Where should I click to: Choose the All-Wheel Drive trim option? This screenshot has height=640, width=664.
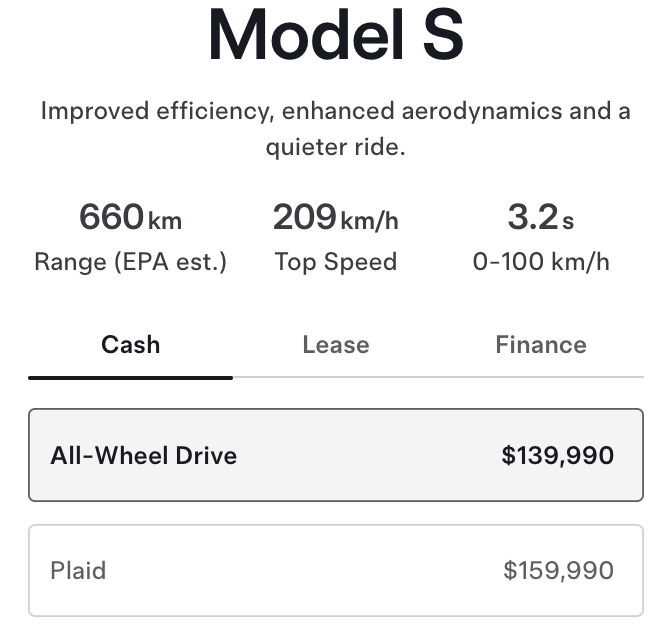click(x=335, y=455)
